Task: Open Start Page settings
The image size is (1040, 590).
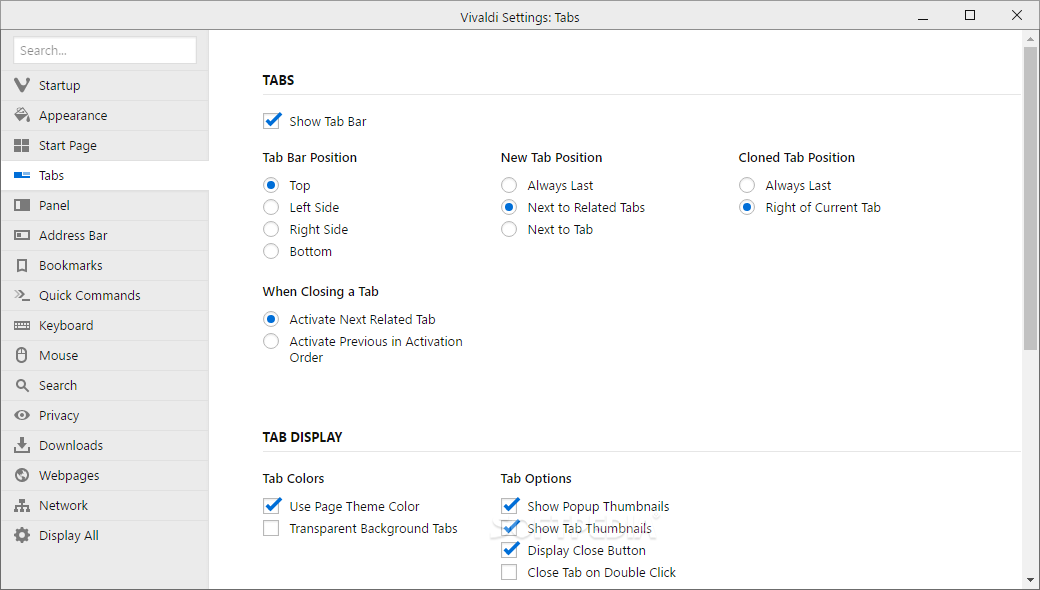Action: [105, 145]
